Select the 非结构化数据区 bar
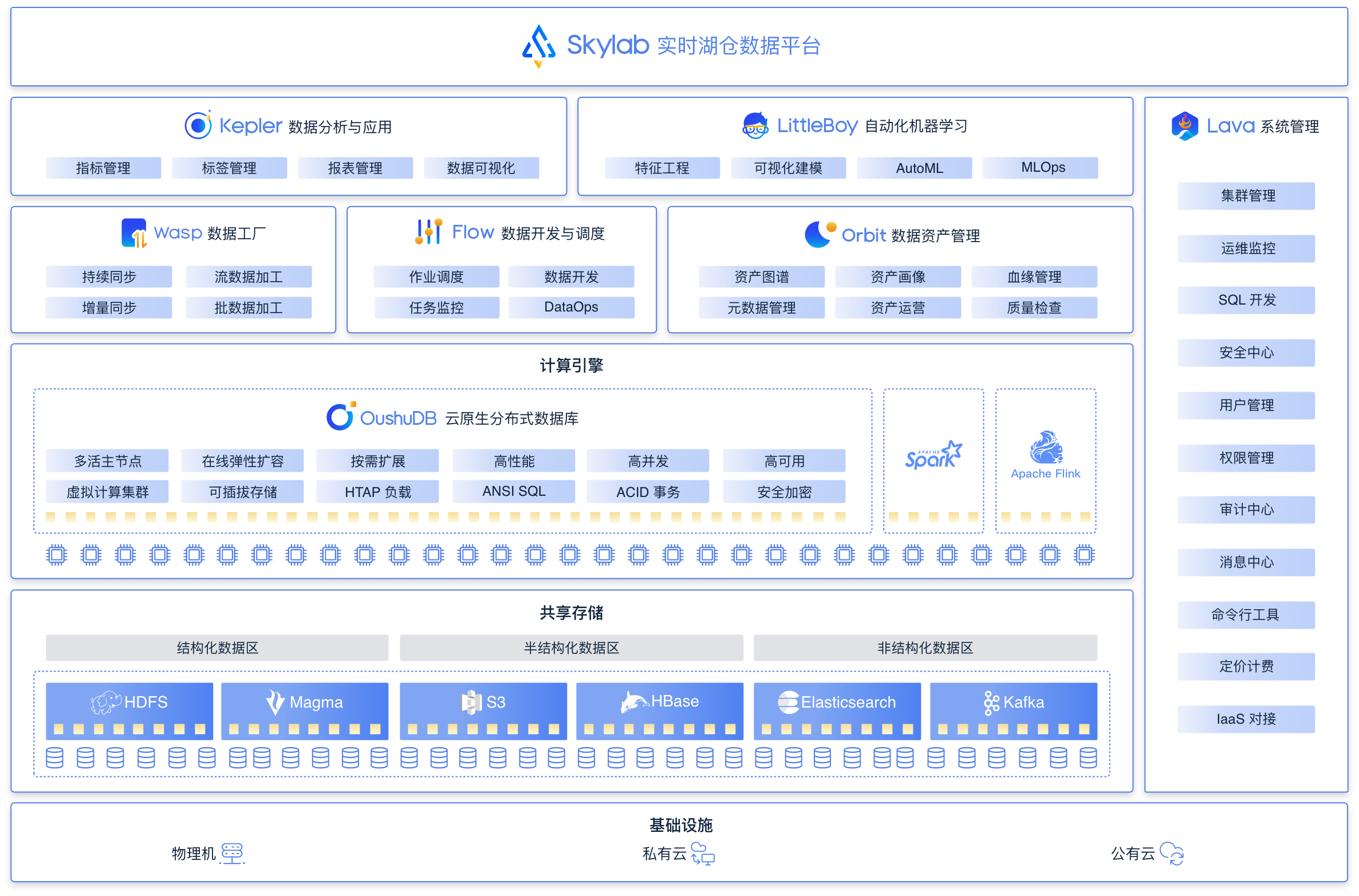 925,648
